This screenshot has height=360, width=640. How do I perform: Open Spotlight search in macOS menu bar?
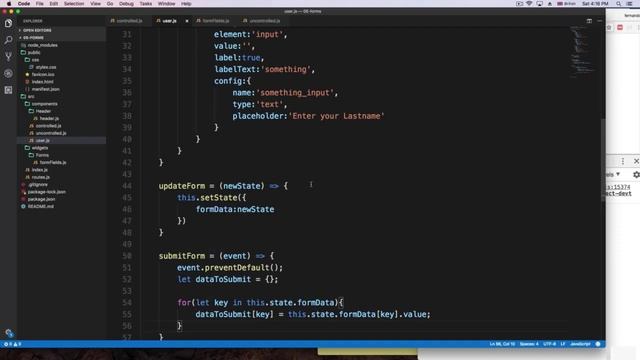pyautogui.click(x=618, y=4)
